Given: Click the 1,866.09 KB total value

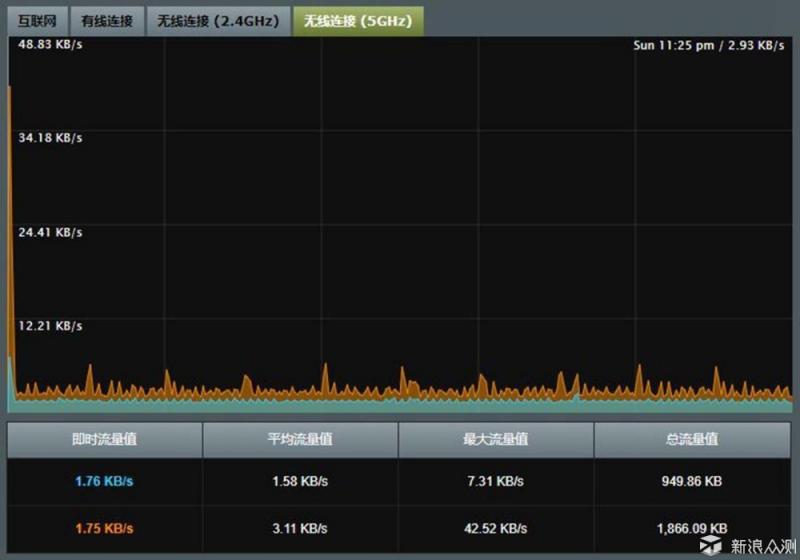Looking at the screenshot, I should coord(692,528).
